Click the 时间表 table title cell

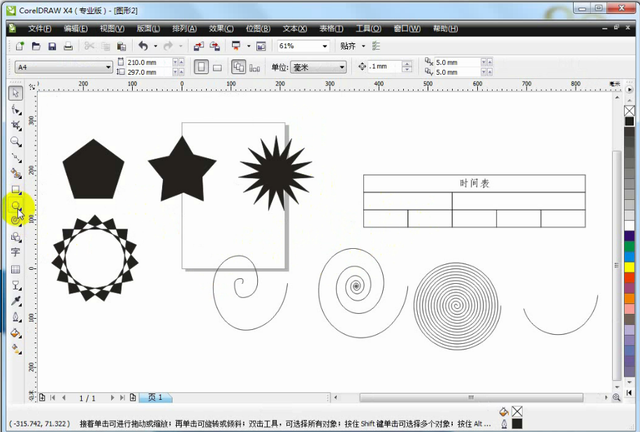(x=474, y=183)
